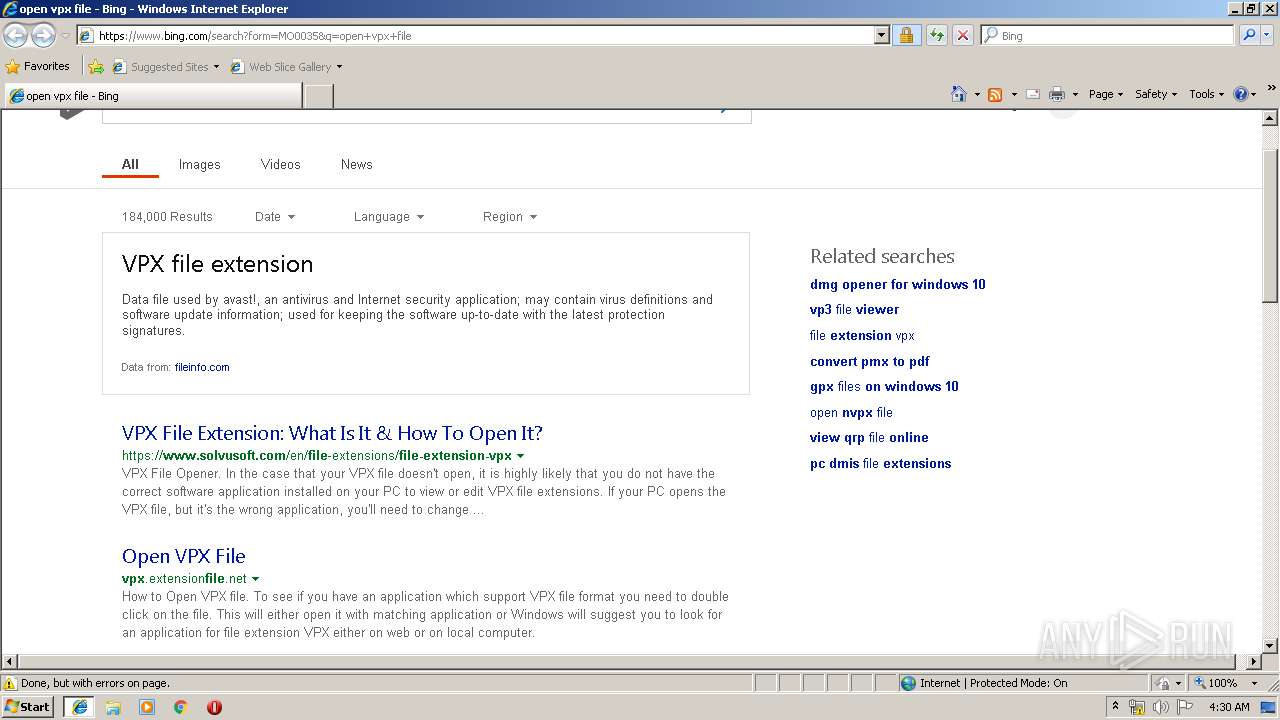The height and width of the screenshot is (720, 1280).
Task: Show more command bar items chevron
Action: 1272,88
